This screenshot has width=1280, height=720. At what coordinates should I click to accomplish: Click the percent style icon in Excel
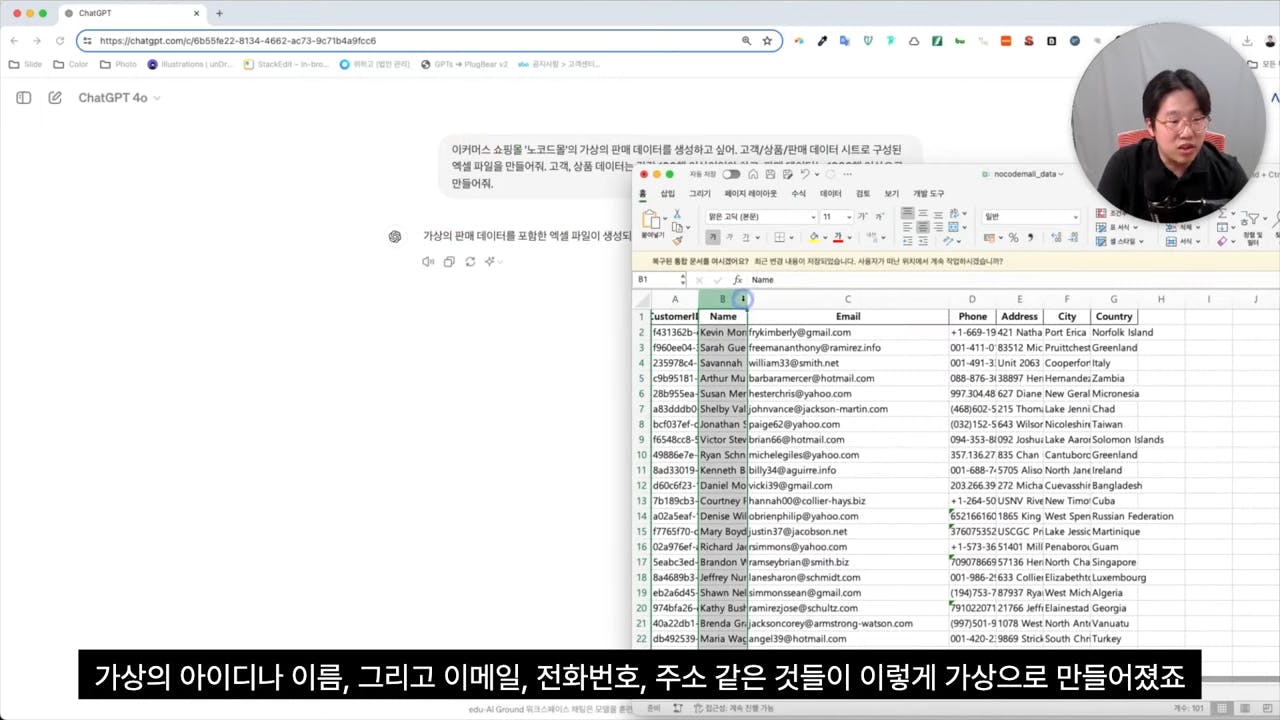(x=1013, y=238)
